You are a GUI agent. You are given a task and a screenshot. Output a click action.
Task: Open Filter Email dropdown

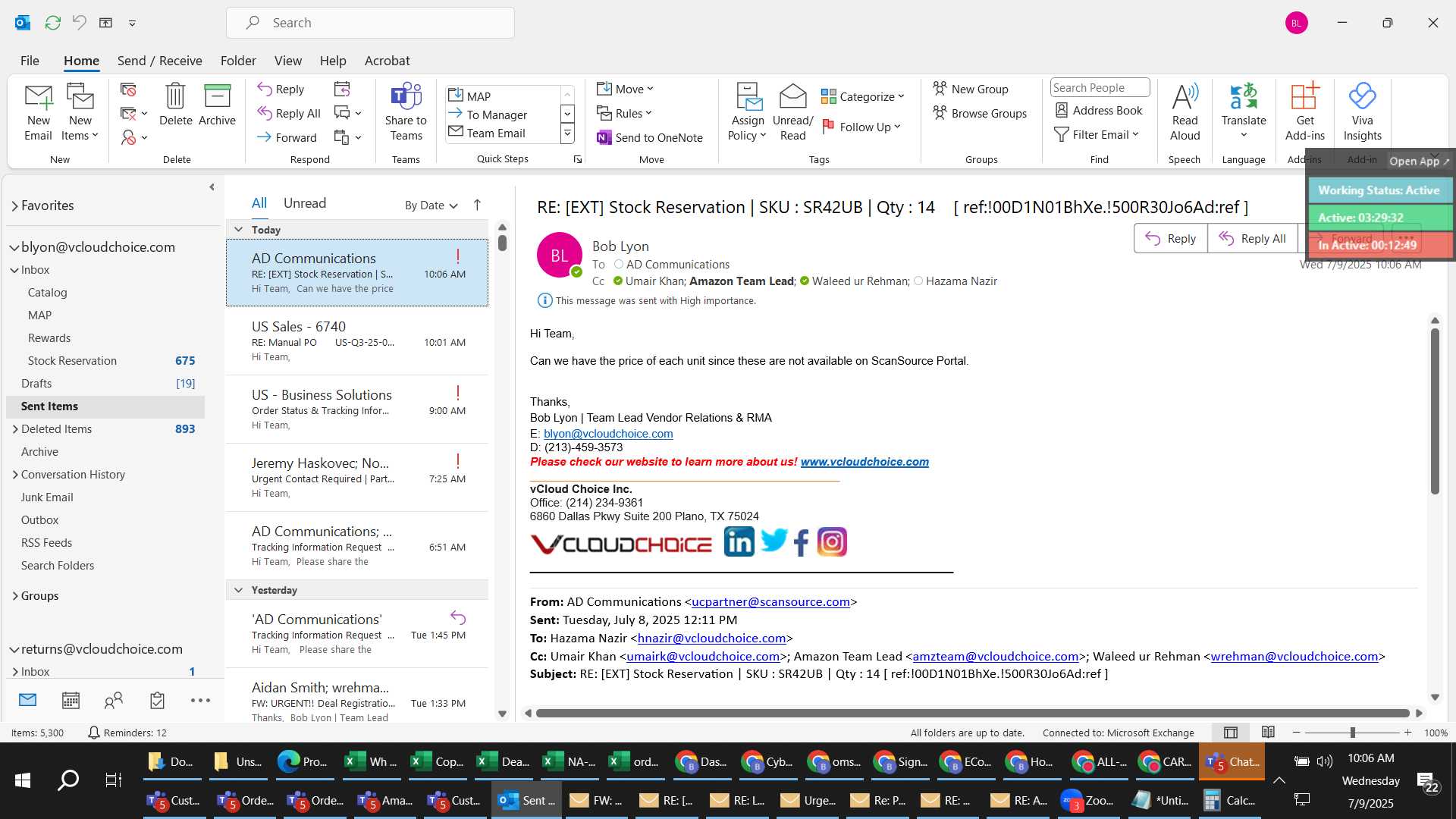point(1097,134)
